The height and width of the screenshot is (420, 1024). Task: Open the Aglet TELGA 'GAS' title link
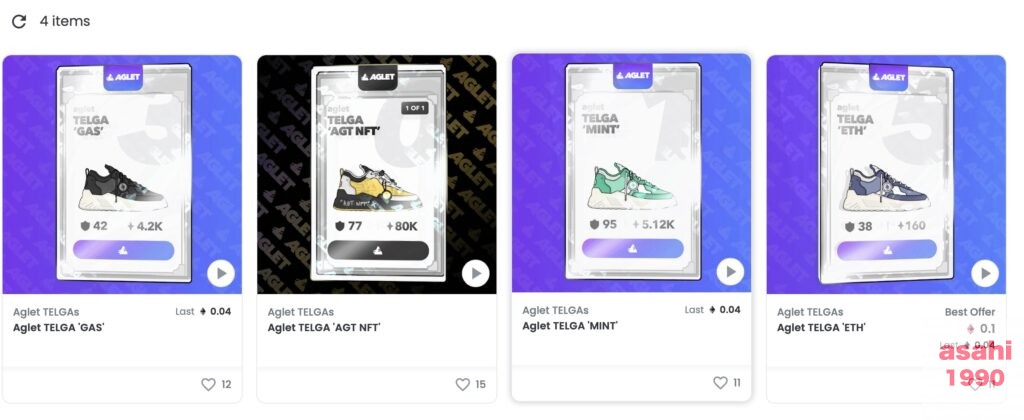59,327
